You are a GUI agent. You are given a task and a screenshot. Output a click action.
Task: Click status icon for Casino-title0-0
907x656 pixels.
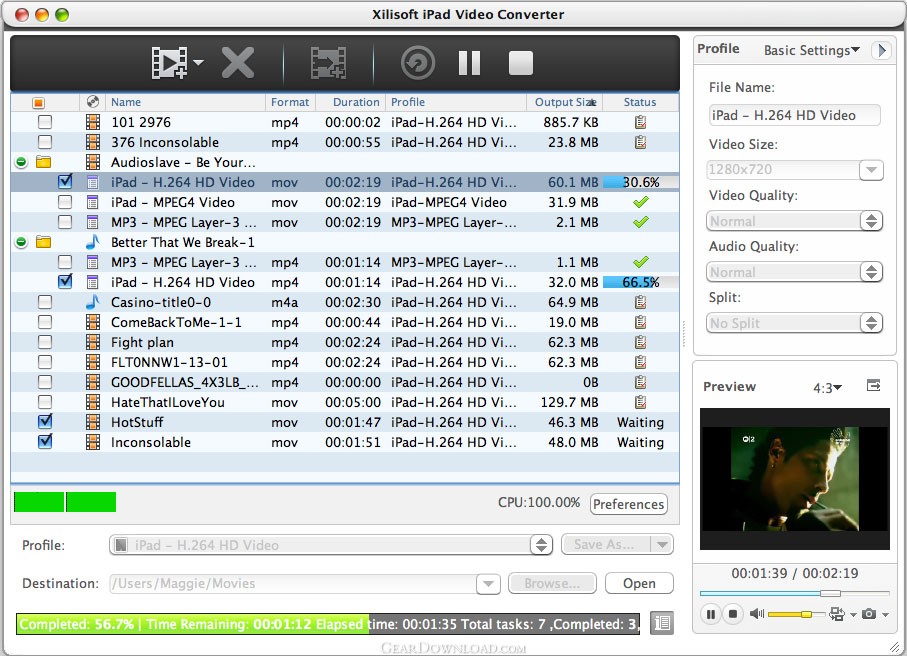(640, 302)
